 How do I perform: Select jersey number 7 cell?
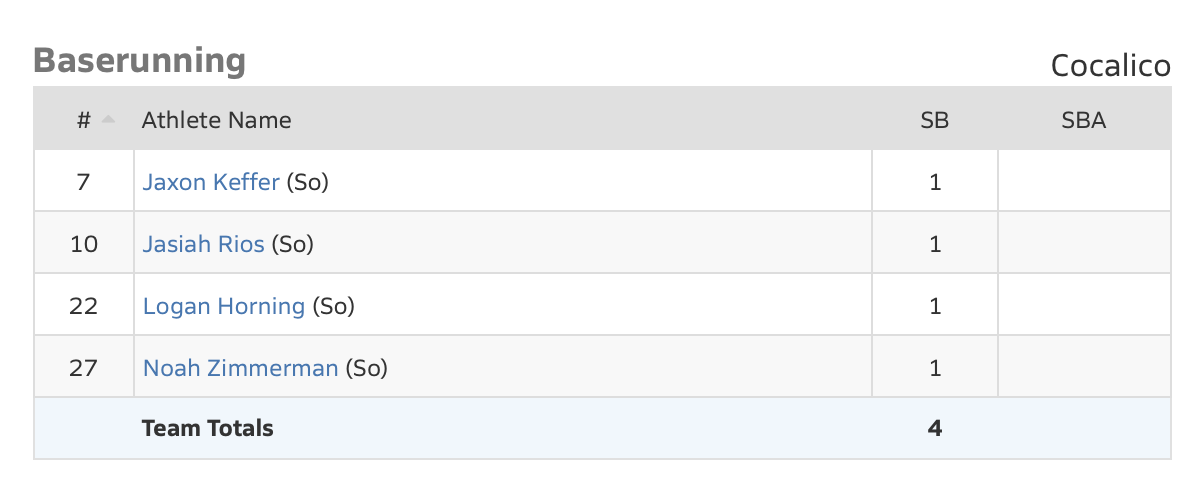click(83, 182)
